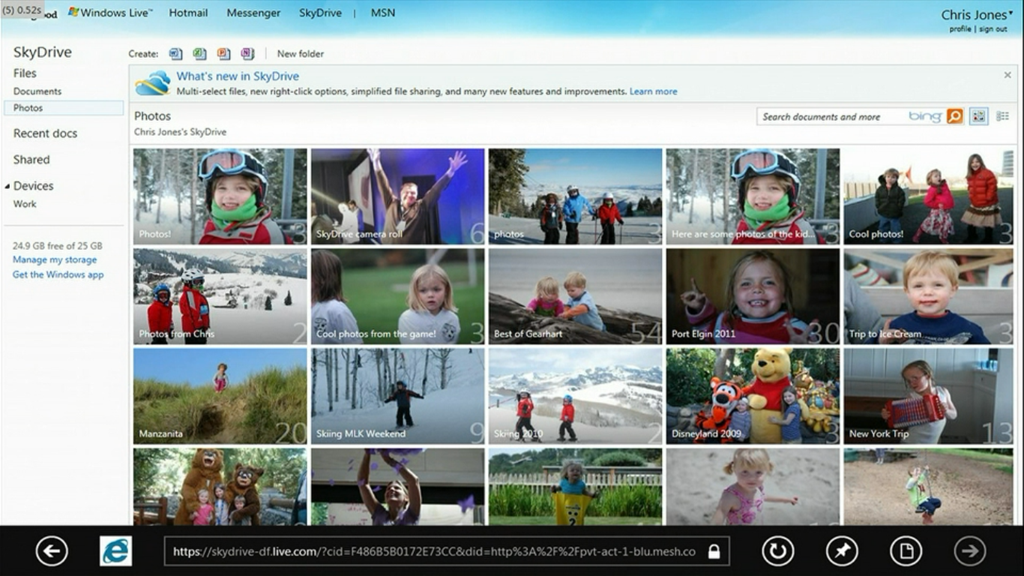The width and height of the screenshot is (1024, 576).
Task: Select the Work device
Action: [25, 204]
